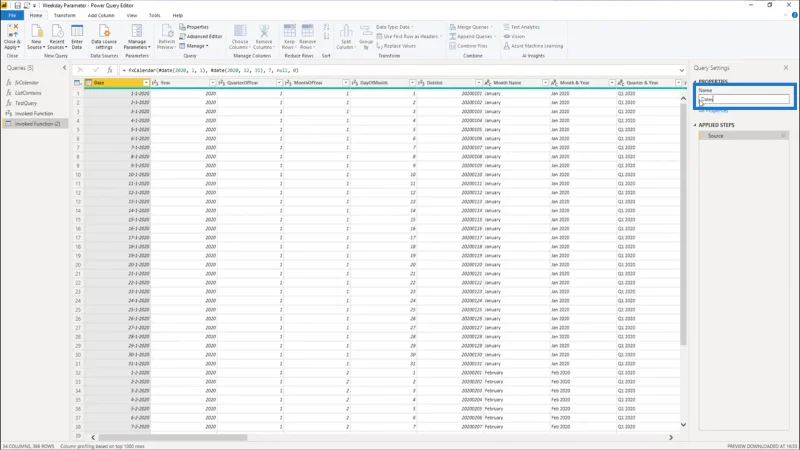800x450 pixels.
Task: Click Combine Files
Action: pos(468,46)
